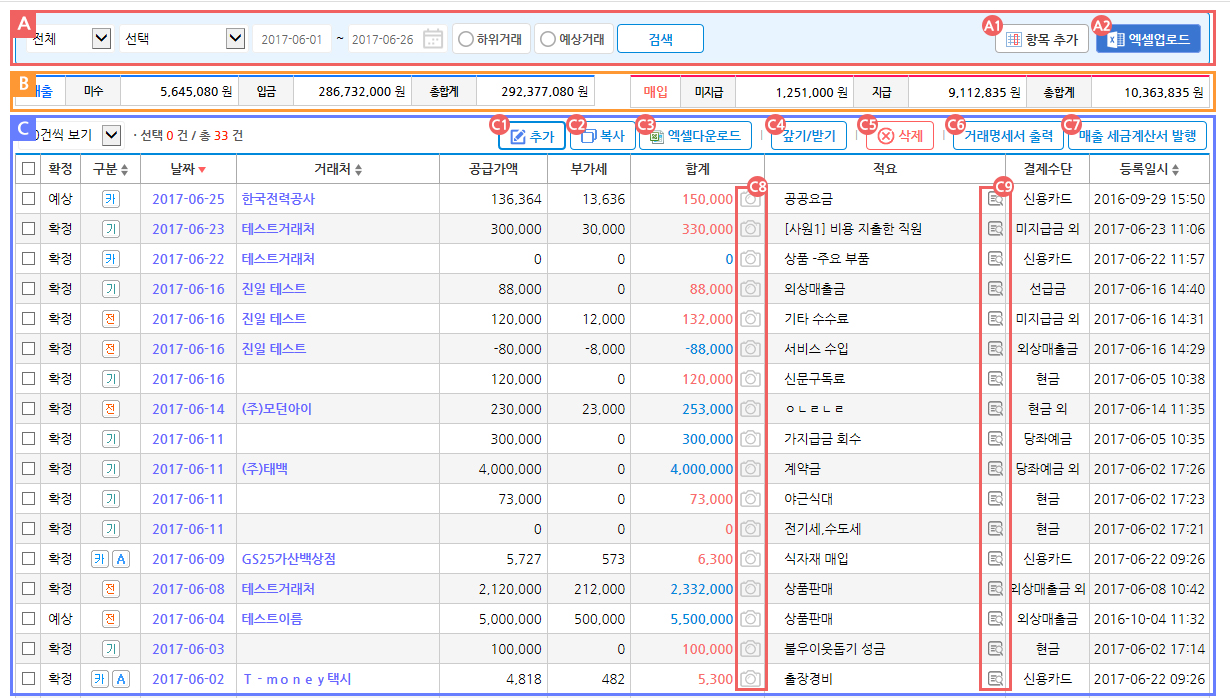Click the registration time 2016-09-29 15:50

click(1149, 199)
